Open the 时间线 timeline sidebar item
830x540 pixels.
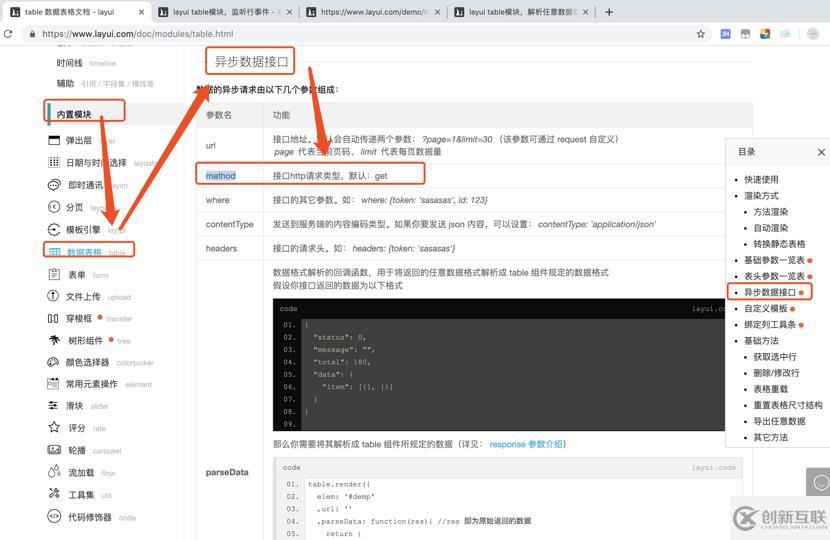point(86,63)
